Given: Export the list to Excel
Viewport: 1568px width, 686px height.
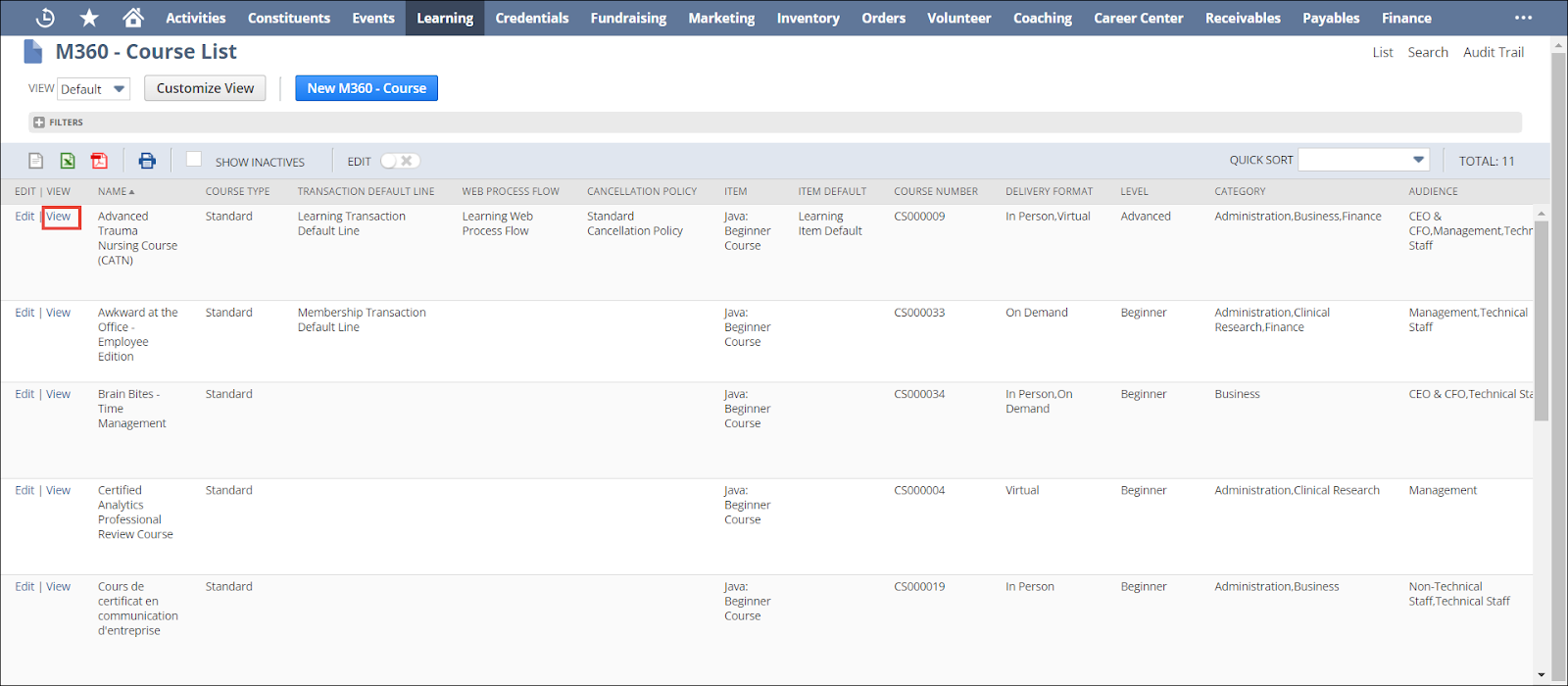Looking at the screenshot, I should tap(68, 161).
